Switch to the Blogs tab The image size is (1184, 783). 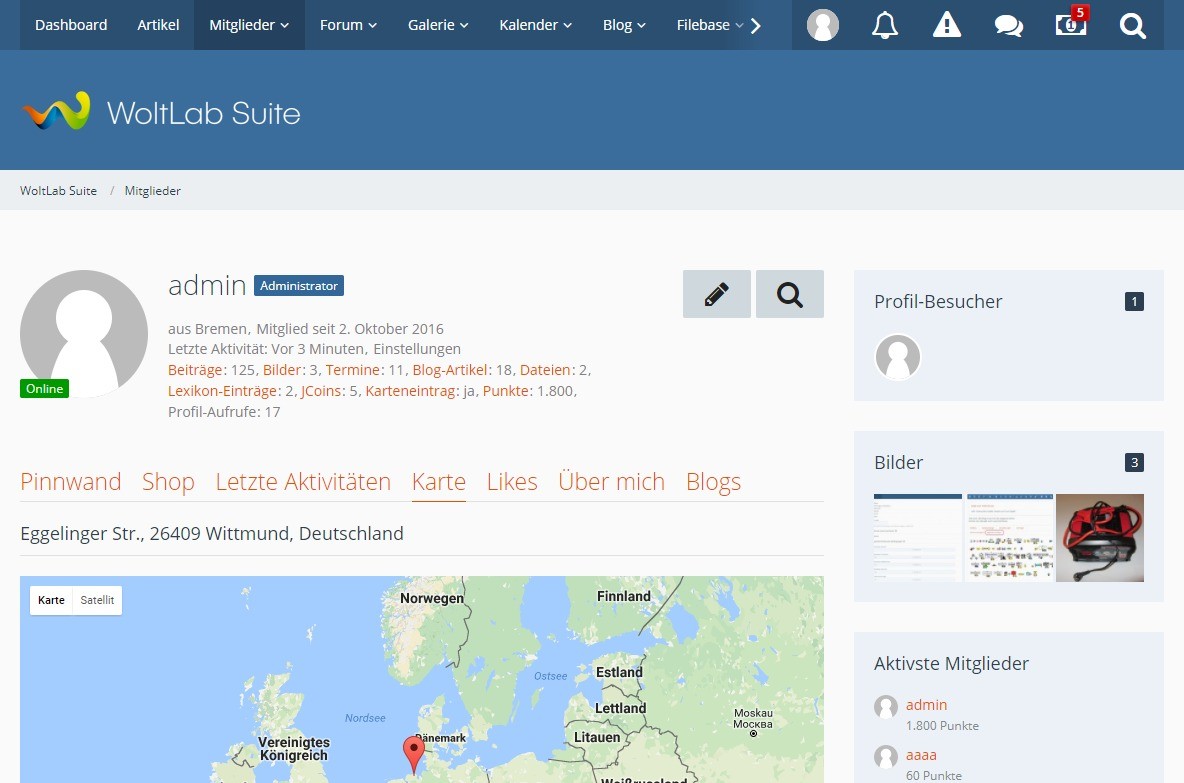714,482
